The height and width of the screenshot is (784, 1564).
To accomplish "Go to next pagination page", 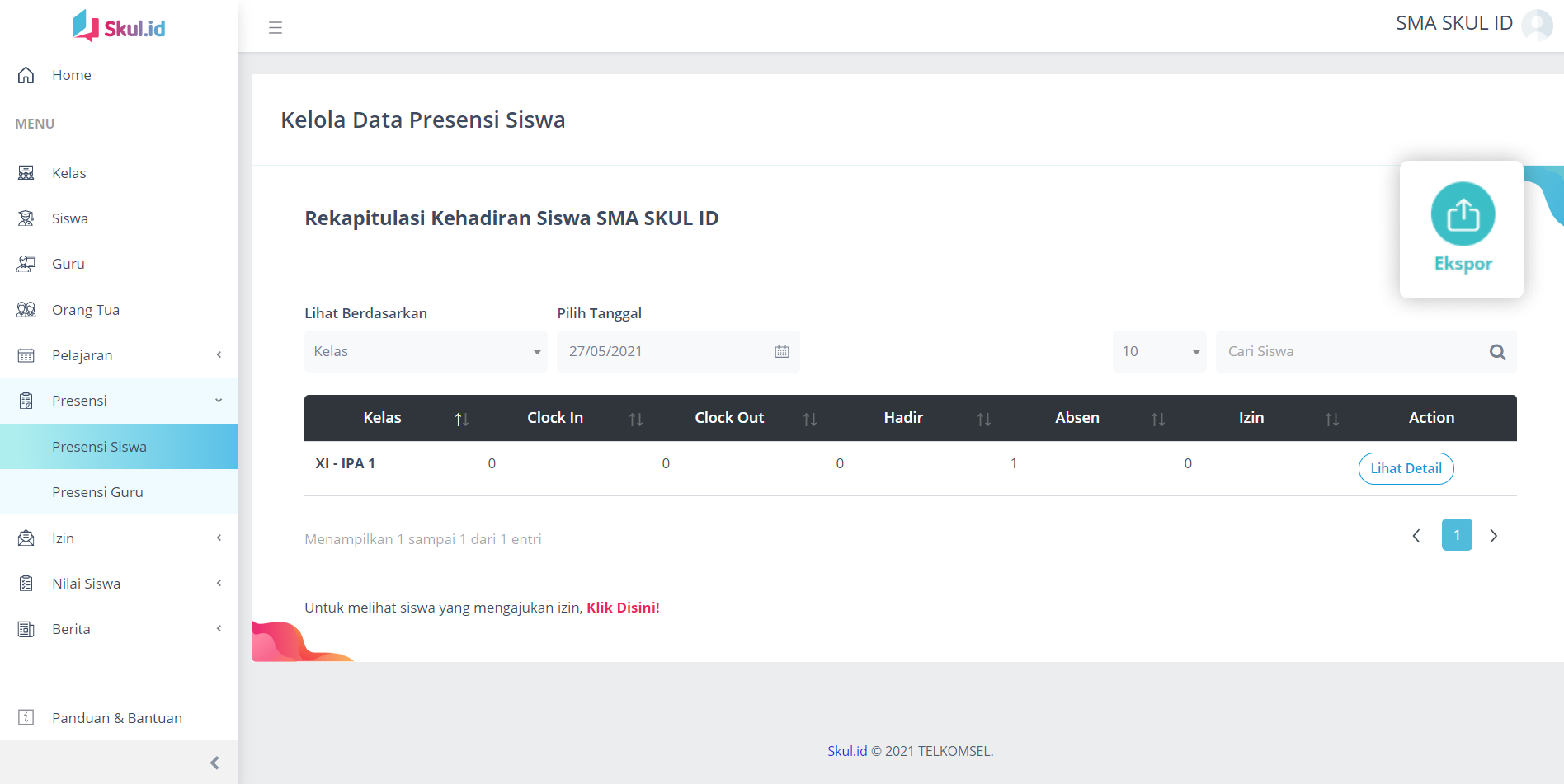I will coord(1493,536).
